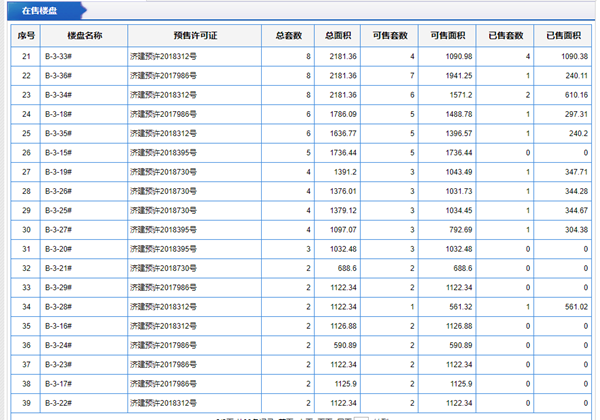Click the 已售面积 column header
Screen dimensions: 600x420
[x=563, y=36]
